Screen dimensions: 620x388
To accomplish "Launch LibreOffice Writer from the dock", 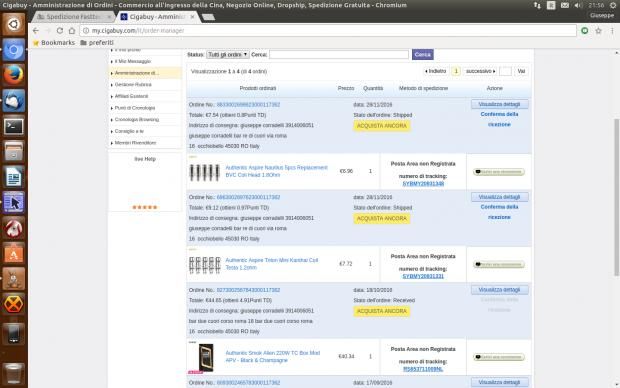I will [13, 177].
